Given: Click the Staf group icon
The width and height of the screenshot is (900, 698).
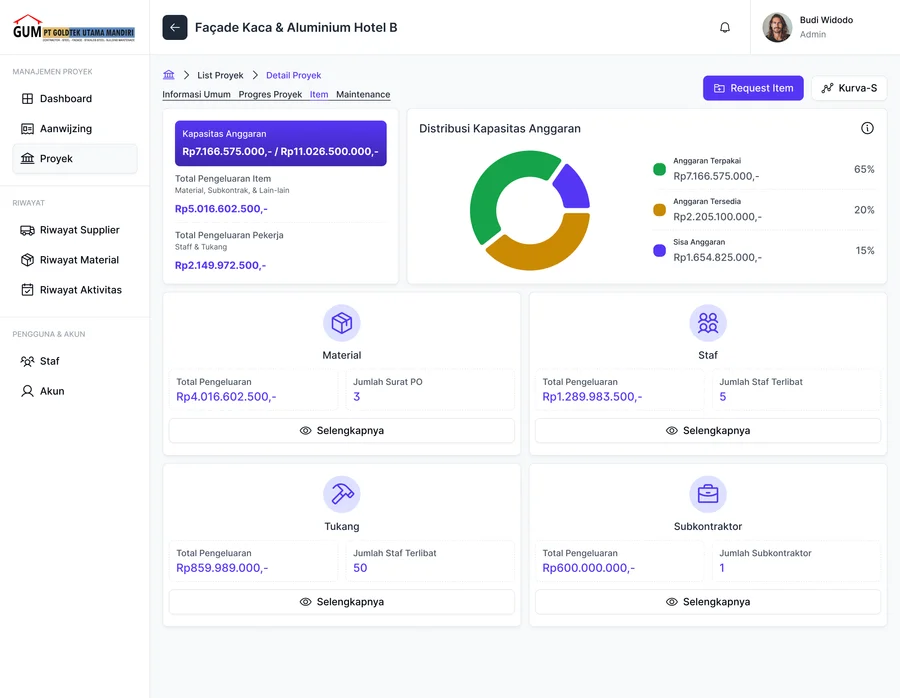Looking at the screenshot, I should (x=708, y=323).
